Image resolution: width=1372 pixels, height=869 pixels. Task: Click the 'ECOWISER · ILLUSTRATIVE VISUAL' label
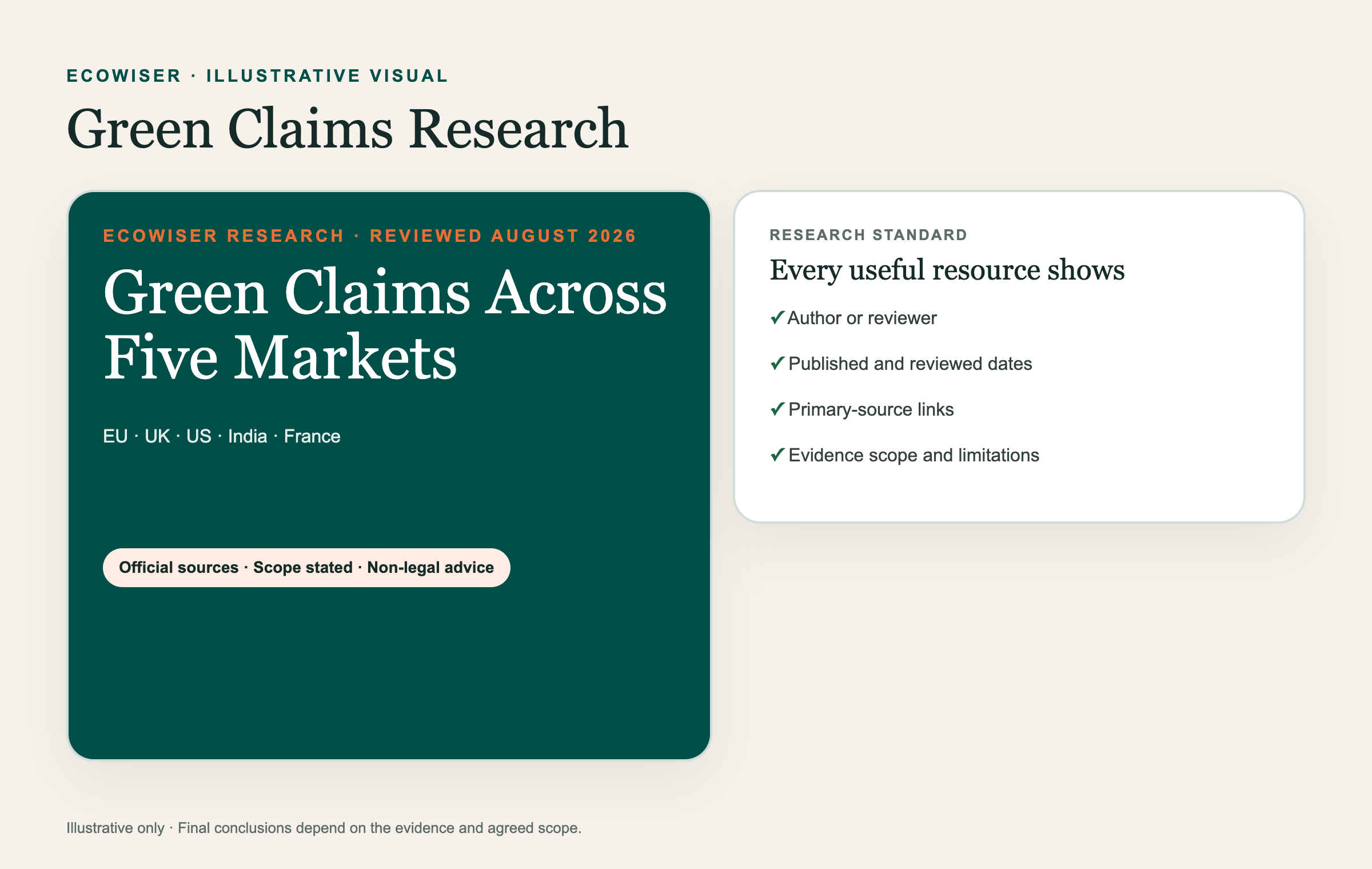tap(257, 75)
